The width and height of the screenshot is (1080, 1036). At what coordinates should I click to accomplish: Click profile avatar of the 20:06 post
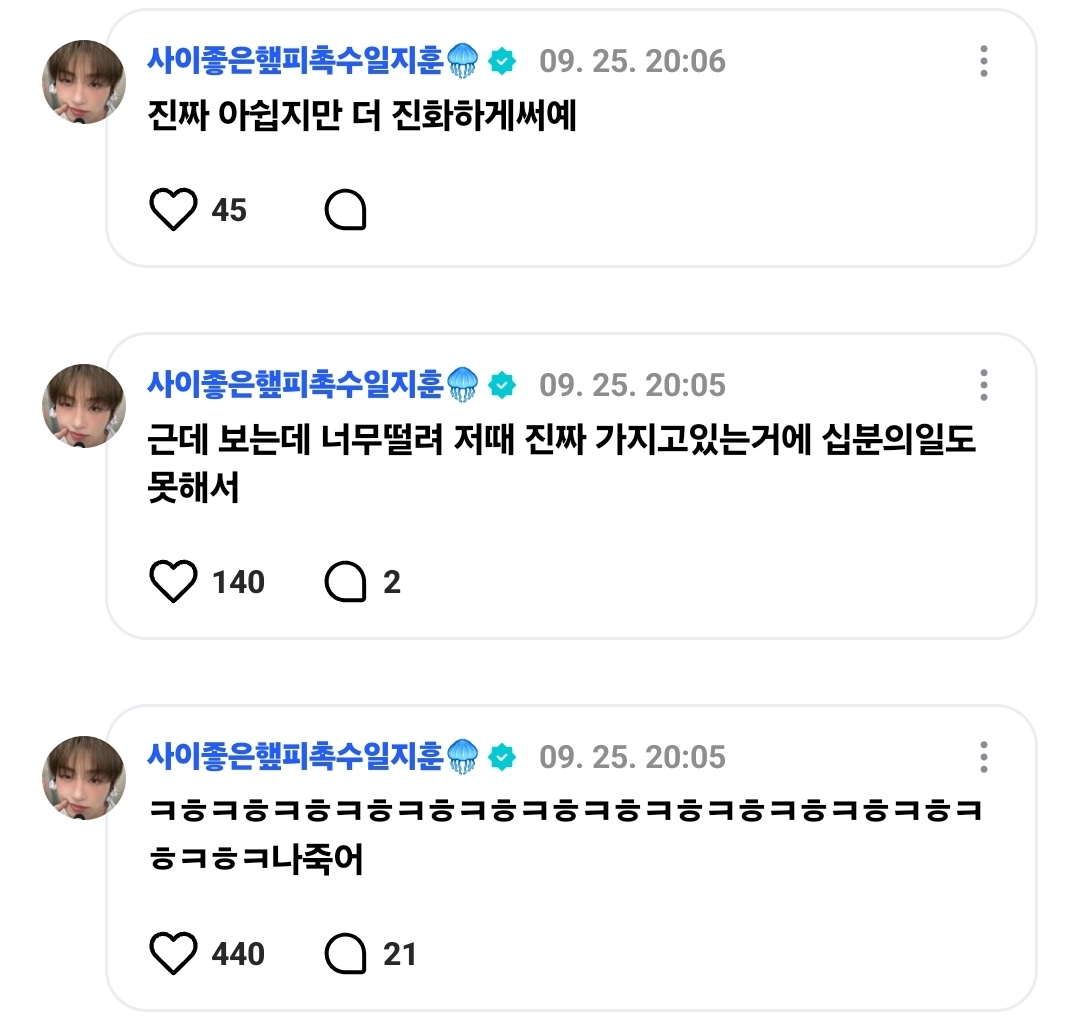pos(83,82)
